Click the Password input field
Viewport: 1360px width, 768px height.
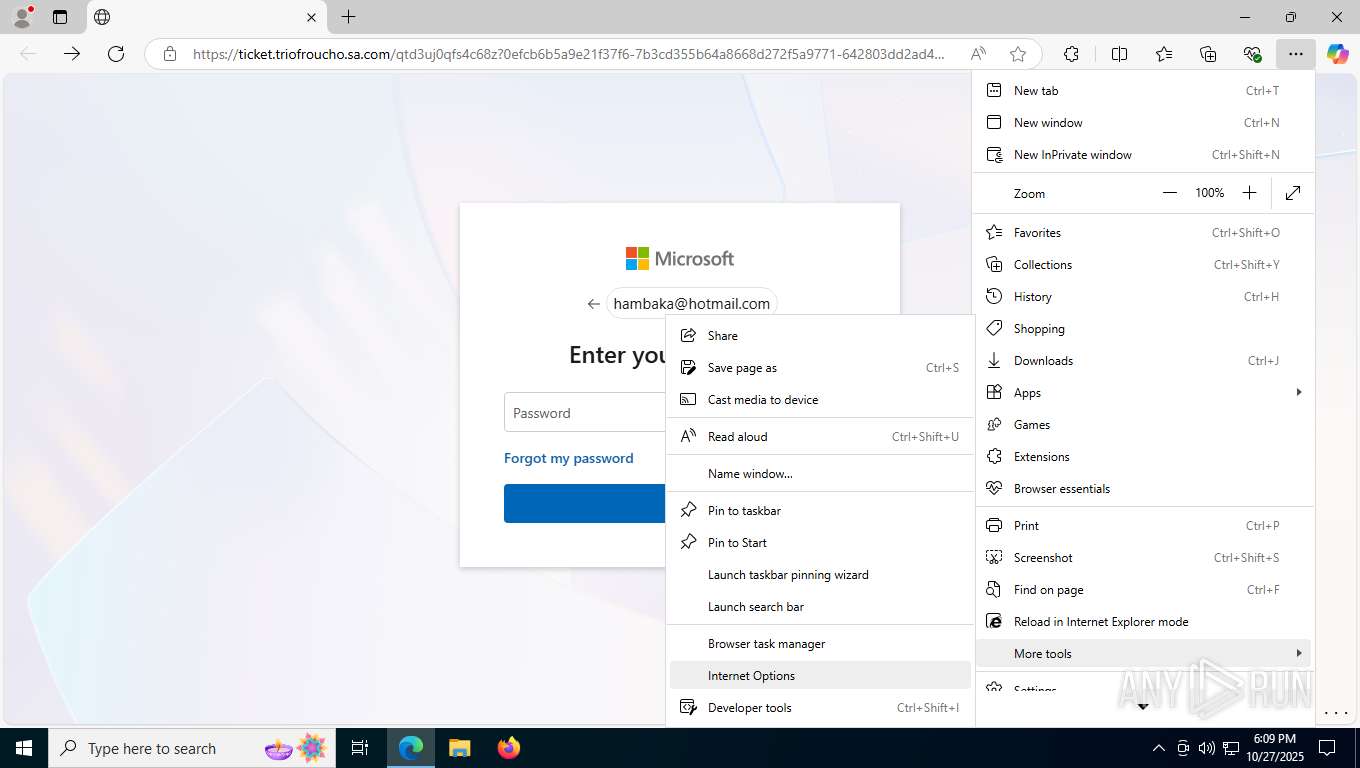click(x=585, y=412)
